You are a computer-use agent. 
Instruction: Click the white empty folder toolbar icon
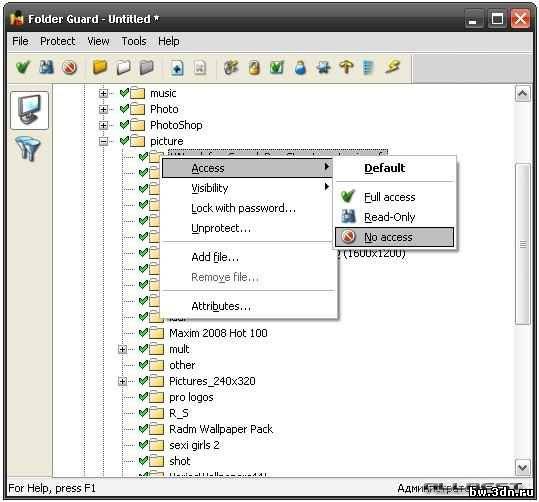tap(123, 67)
